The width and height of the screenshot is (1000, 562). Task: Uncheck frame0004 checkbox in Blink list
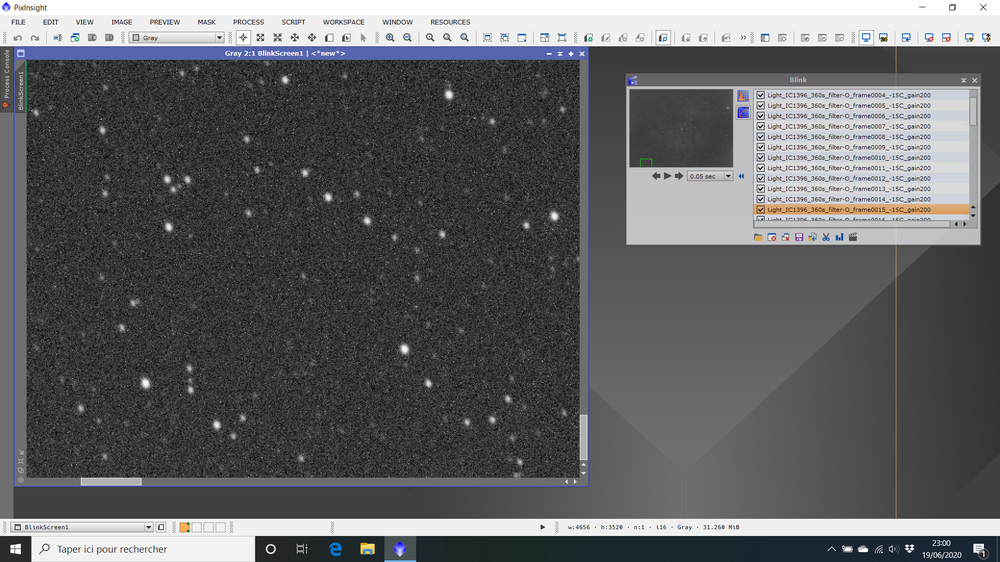(x=760, y=95)
